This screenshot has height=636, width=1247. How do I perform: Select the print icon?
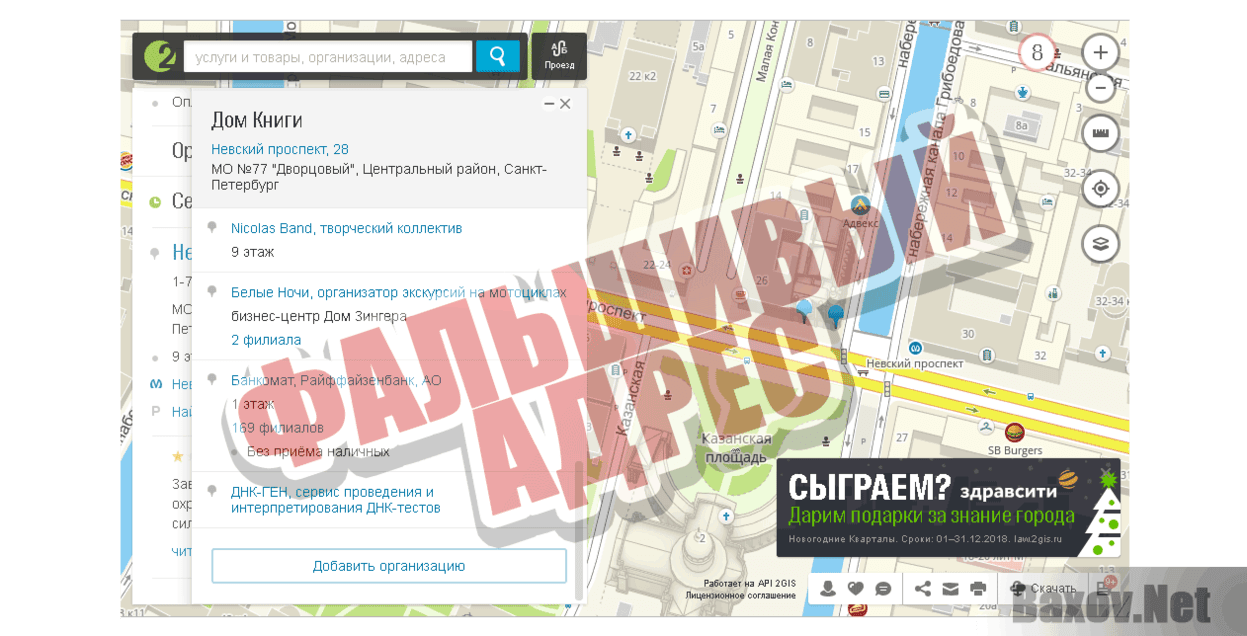point(976,589)
